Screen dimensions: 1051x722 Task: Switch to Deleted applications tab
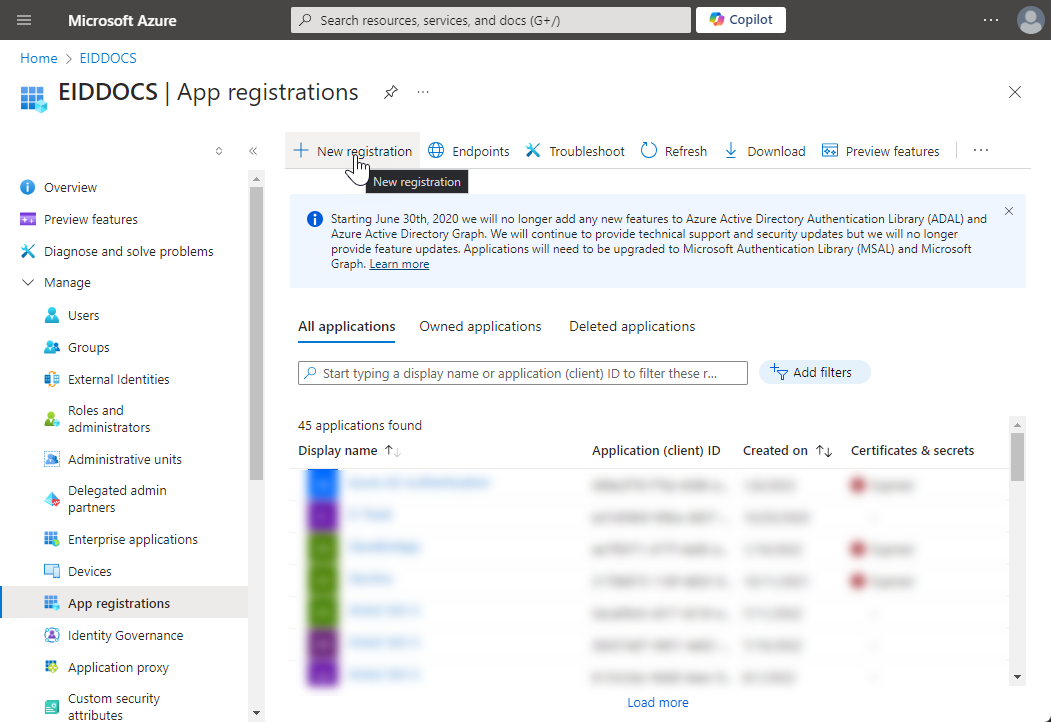(632, 326)
